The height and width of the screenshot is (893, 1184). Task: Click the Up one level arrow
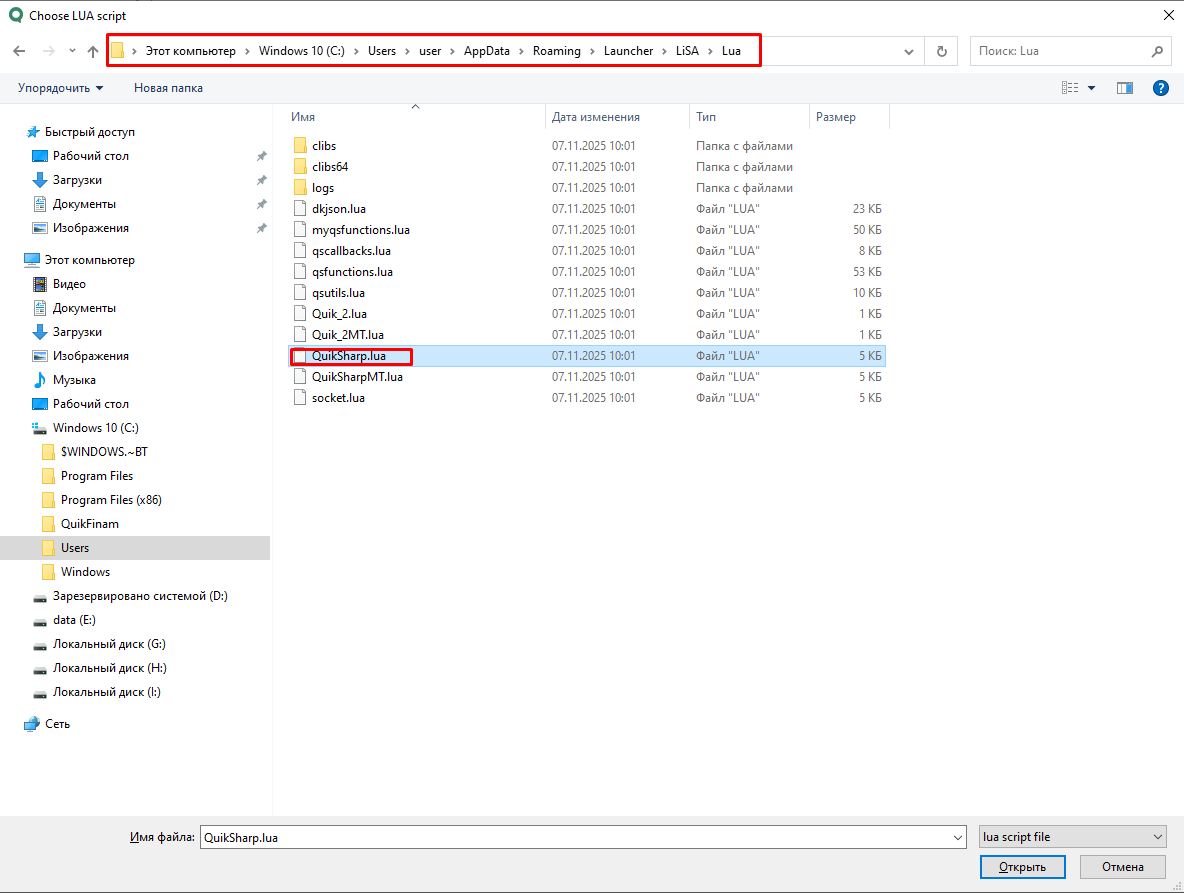coord(93,51)
